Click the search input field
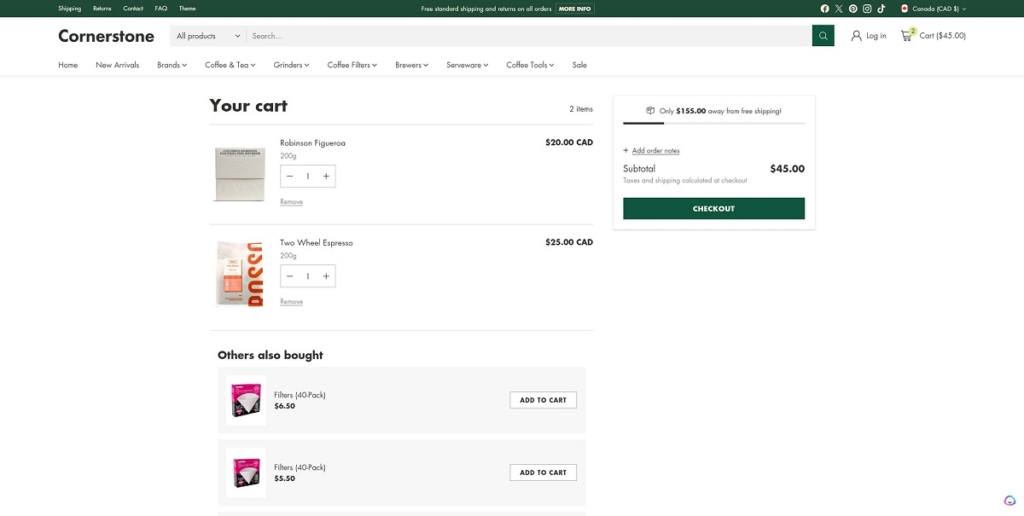 (x=528, y=36)
